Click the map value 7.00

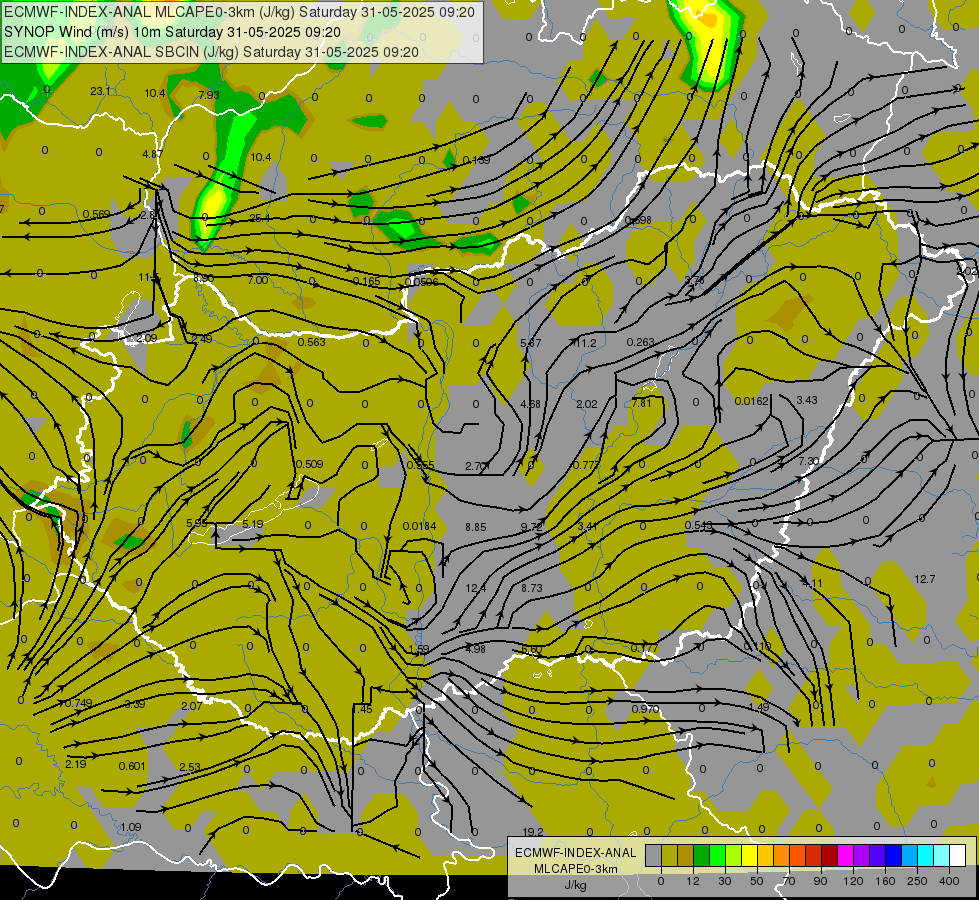point(258,280)
